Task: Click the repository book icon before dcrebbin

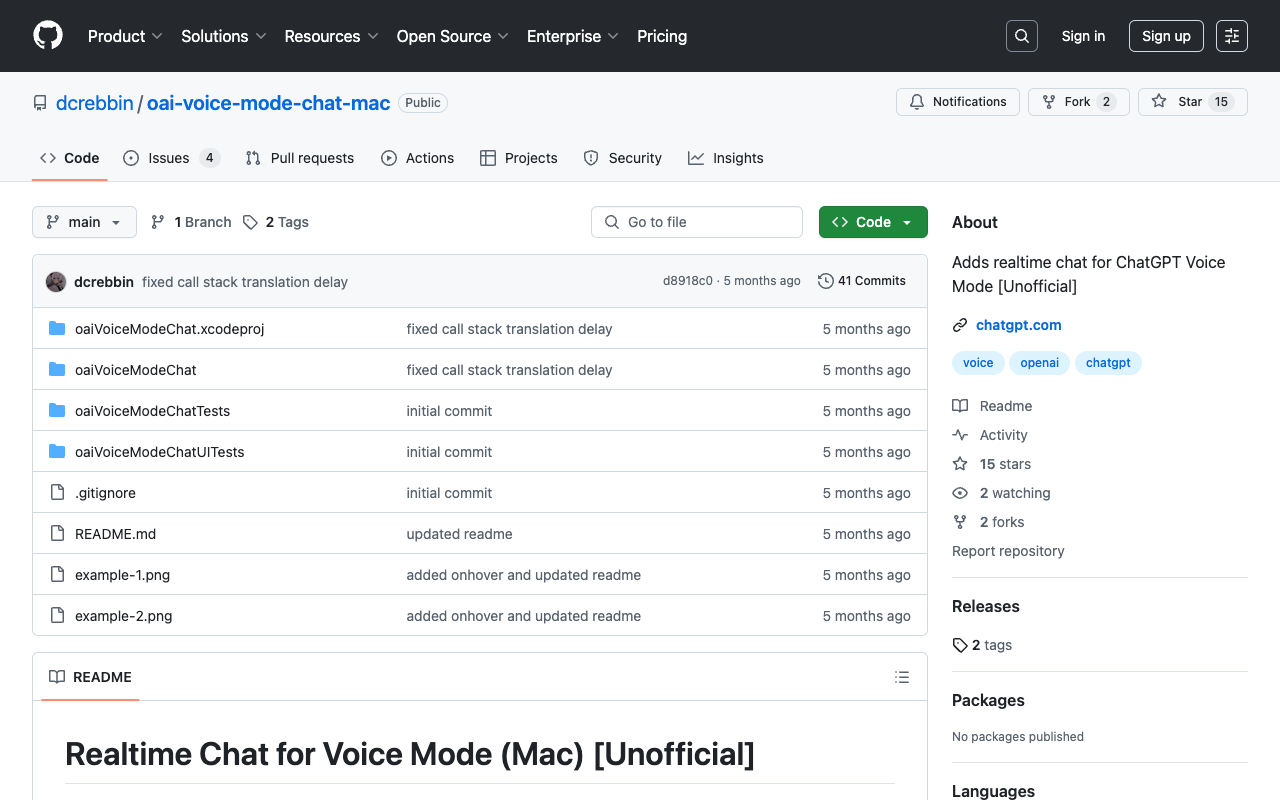Action: [x=39, y=102]
